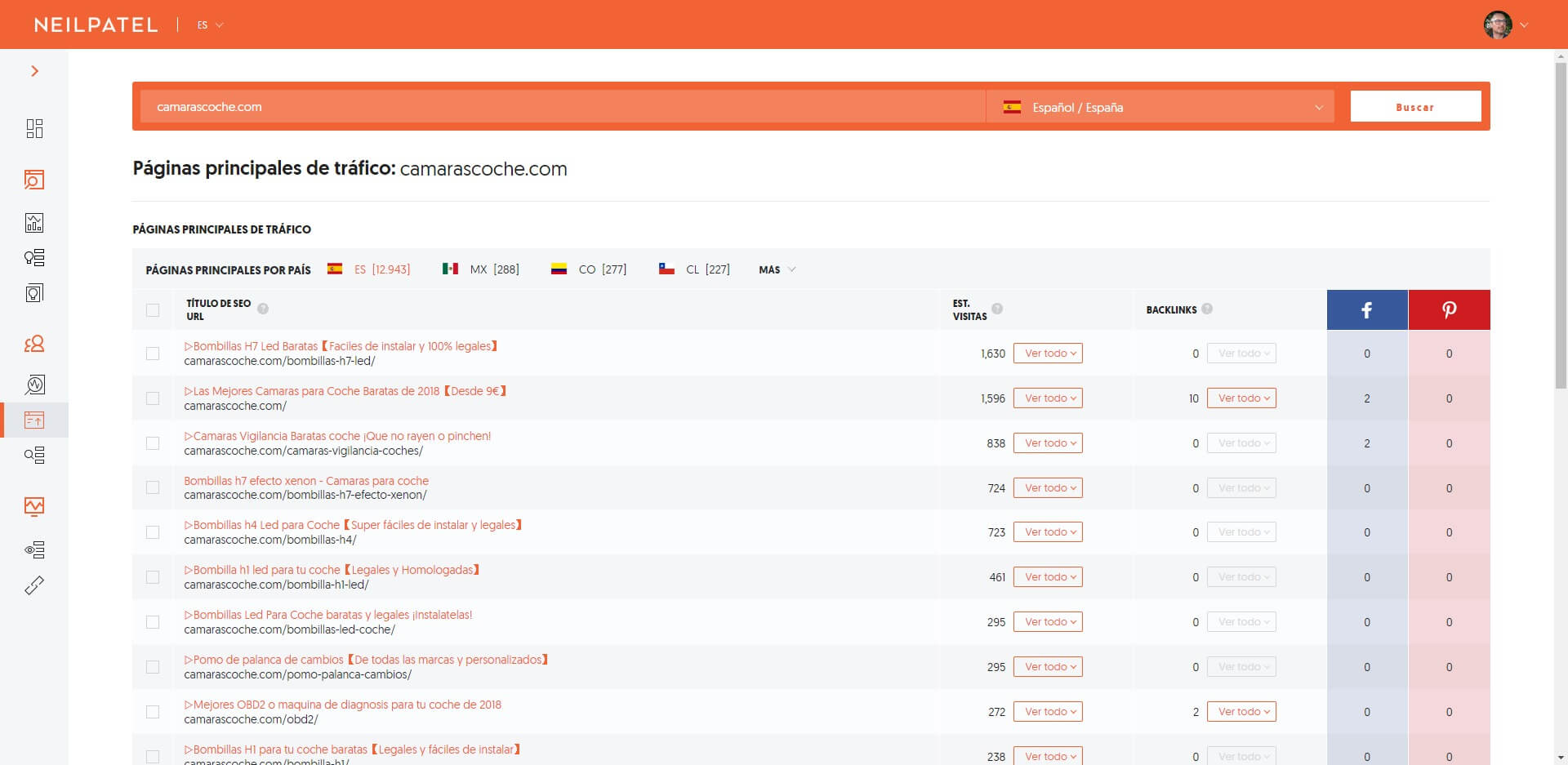1568x765 pixels.
Task: Click help icon next to Est. Visitas
Action: pyautogui.click(x=997, y=309)
